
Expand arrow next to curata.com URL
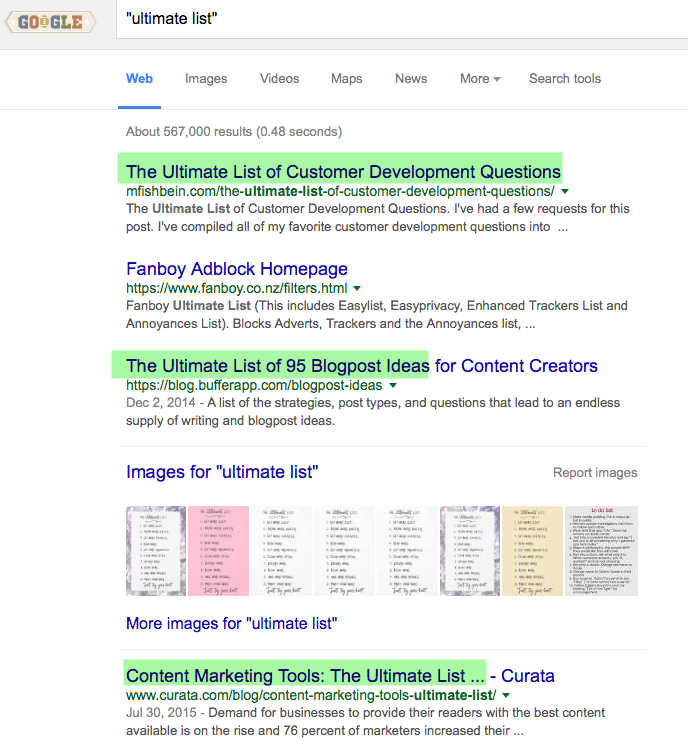[507, 695]
